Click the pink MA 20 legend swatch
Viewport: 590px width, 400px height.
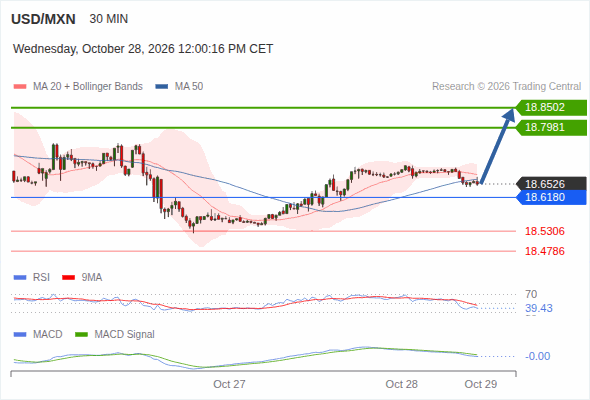(20, 87)
